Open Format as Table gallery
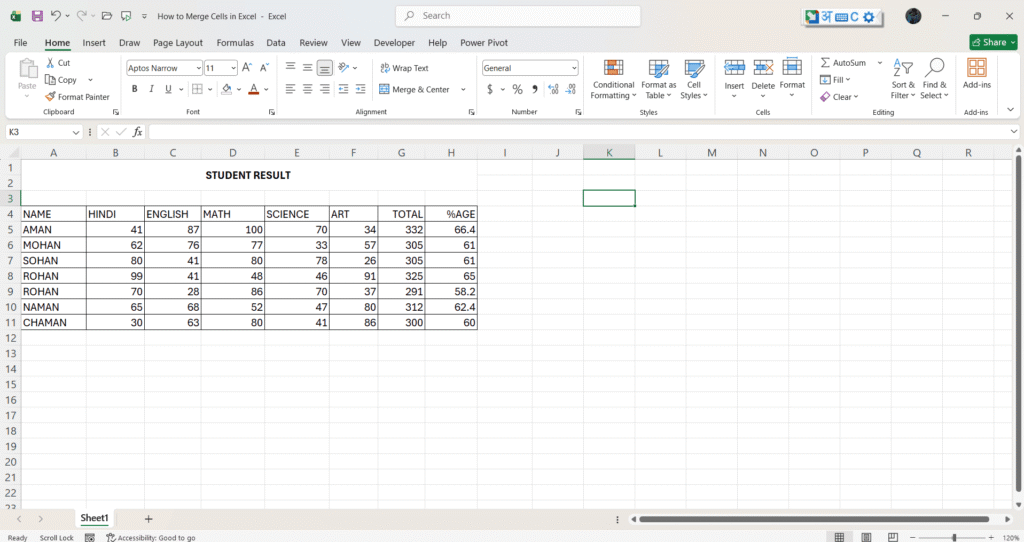The width and height of the screenshot is (1024, 542). [658, 80]
